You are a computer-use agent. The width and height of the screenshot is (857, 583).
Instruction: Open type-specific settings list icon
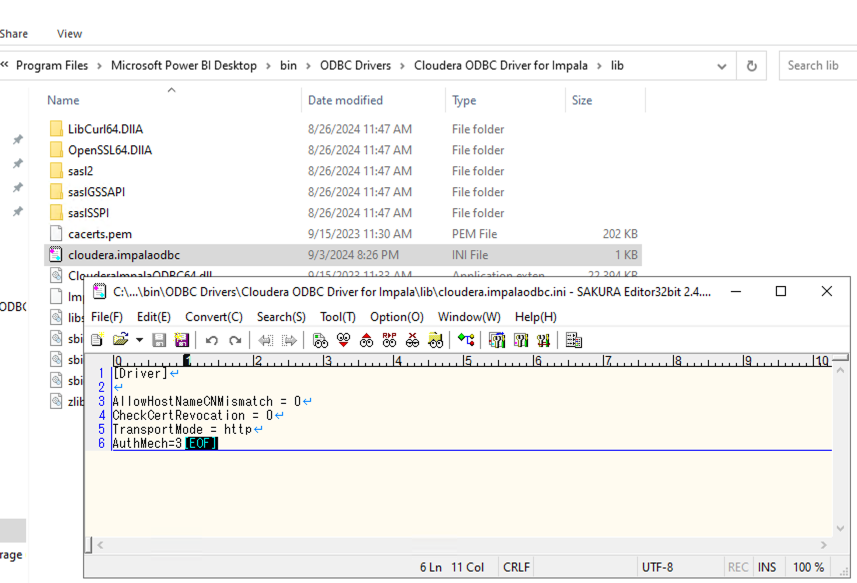pyautogui.click(x=497, y=340)
